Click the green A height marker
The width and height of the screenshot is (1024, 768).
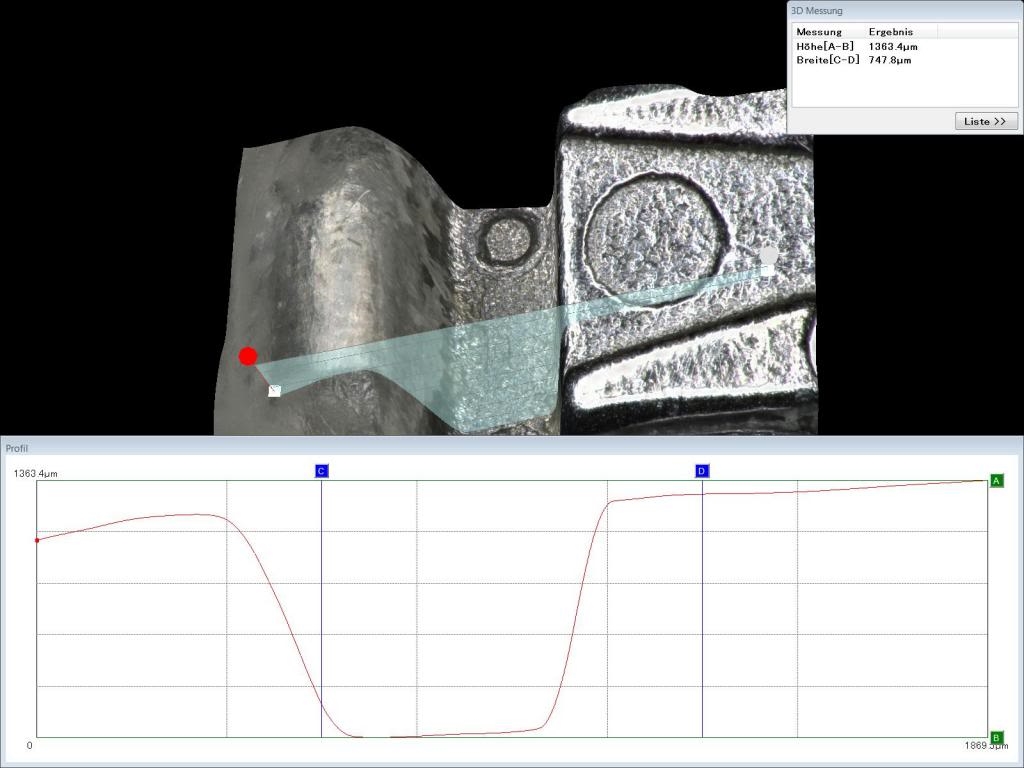[996, 481]
